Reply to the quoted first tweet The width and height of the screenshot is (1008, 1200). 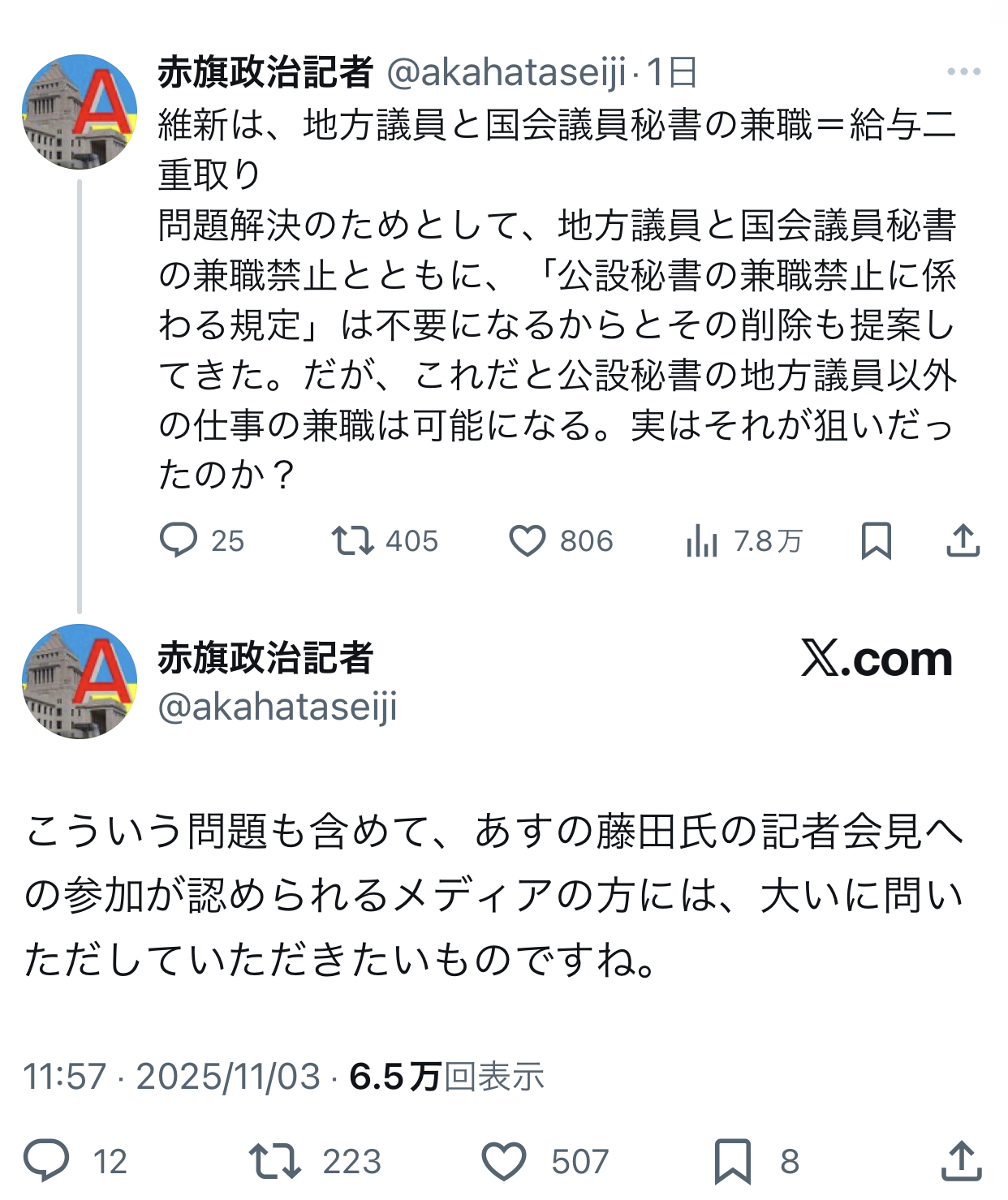(x=179, y=540)
